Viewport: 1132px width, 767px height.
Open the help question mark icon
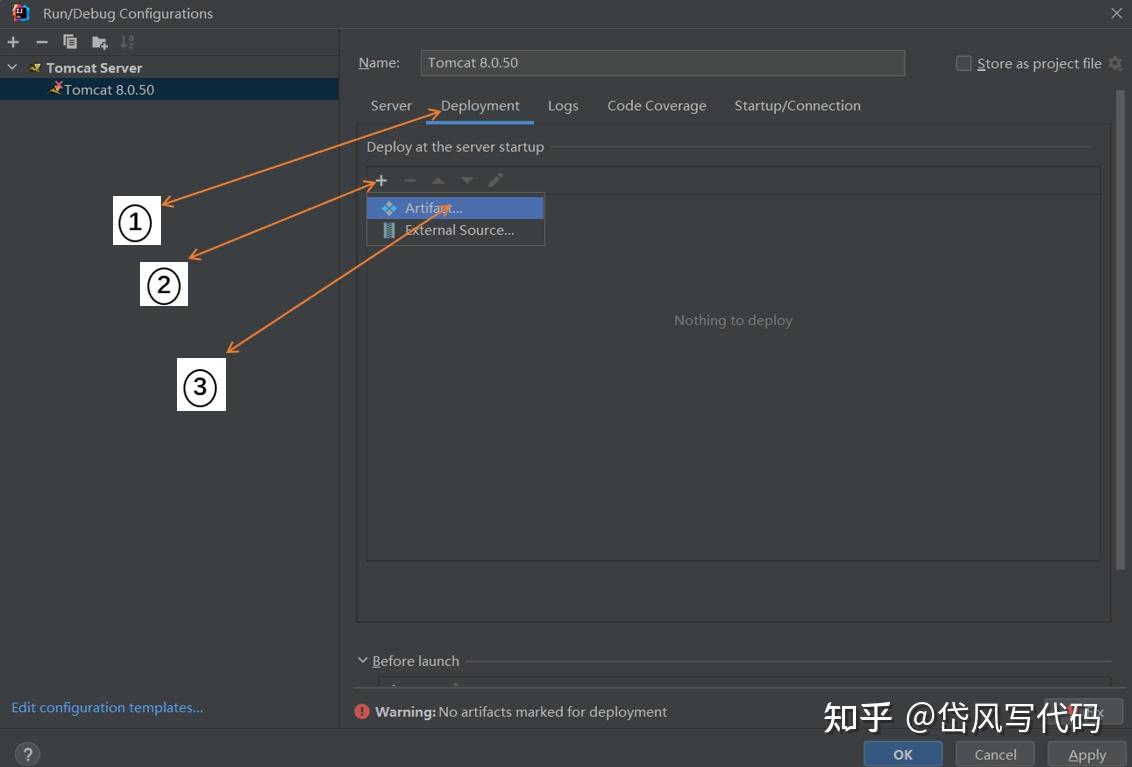[26, 753]
